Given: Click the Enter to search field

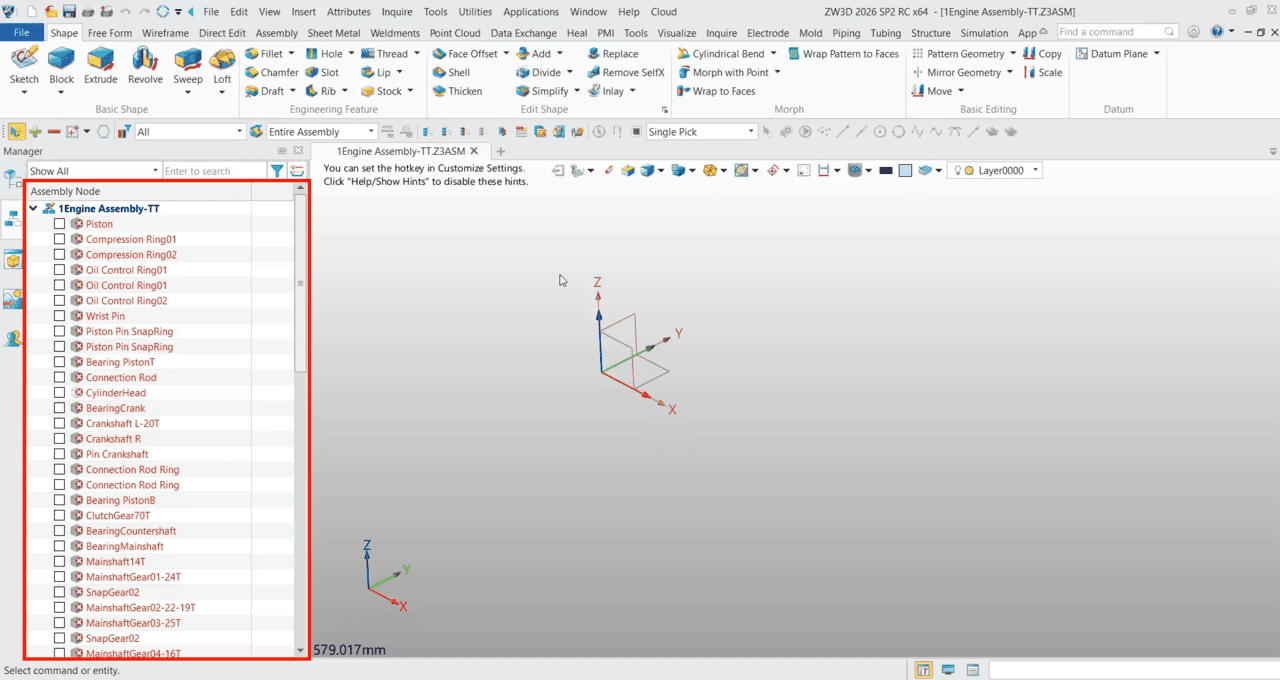Looking at the screenshot, I should point(213,172).
